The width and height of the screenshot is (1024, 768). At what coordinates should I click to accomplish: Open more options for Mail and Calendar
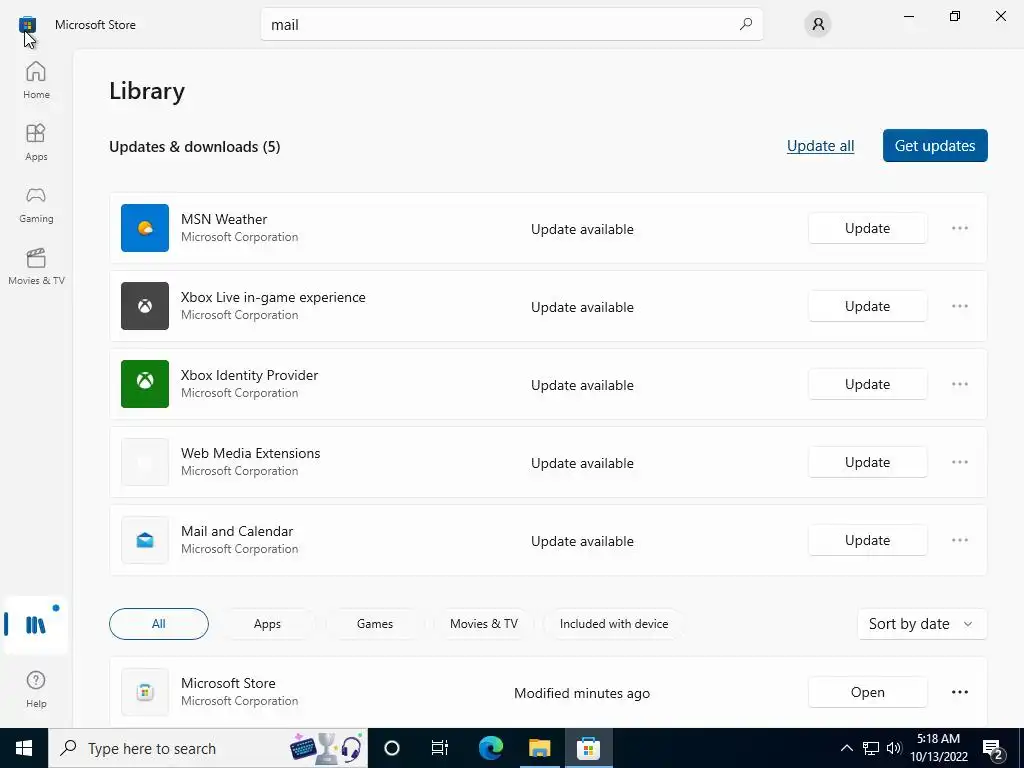pyautogui.click(x=960, y=540)
